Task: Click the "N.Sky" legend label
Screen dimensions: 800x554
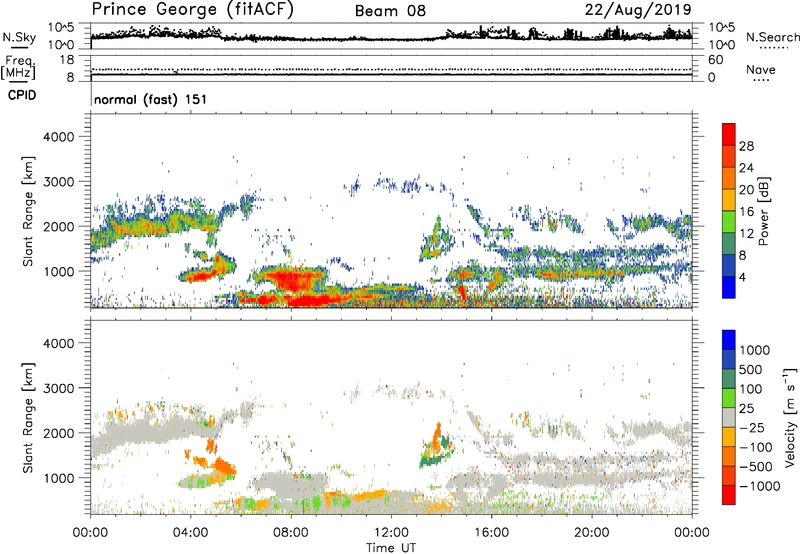Action: (x=19, y=37)
